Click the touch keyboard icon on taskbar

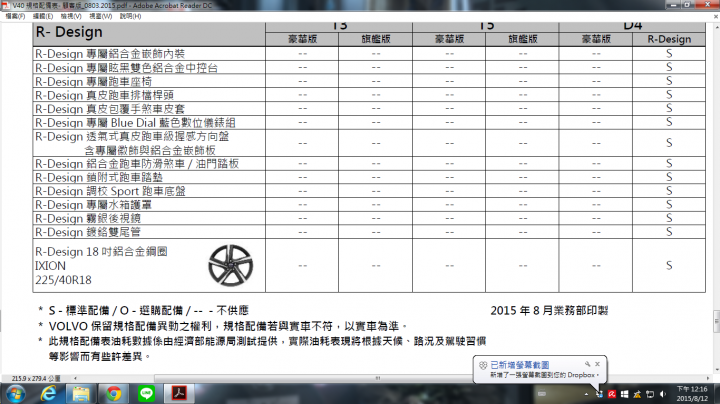(542, 393)
